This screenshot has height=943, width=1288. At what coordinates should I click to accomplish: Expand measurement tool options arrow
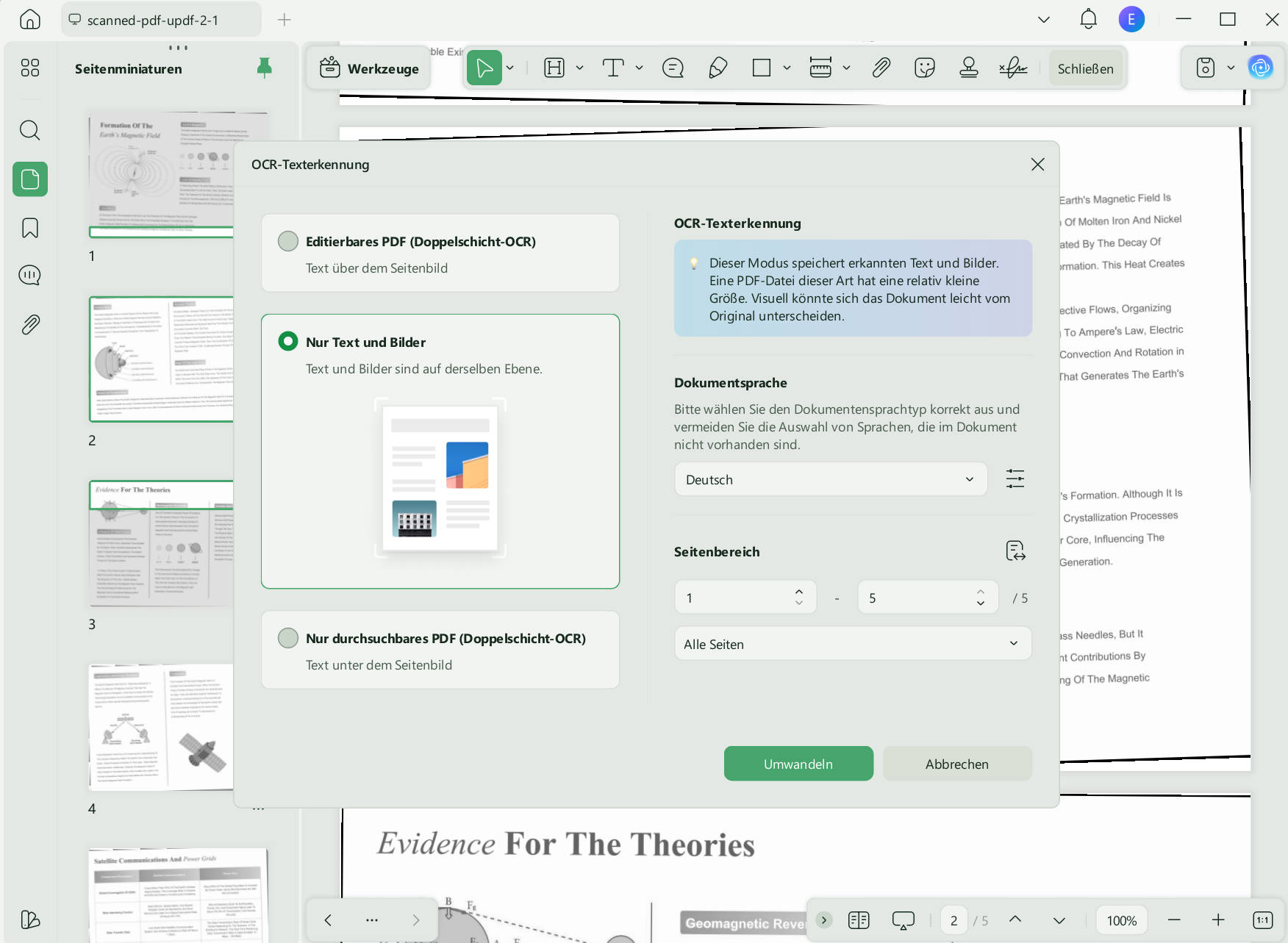(846, 68)
